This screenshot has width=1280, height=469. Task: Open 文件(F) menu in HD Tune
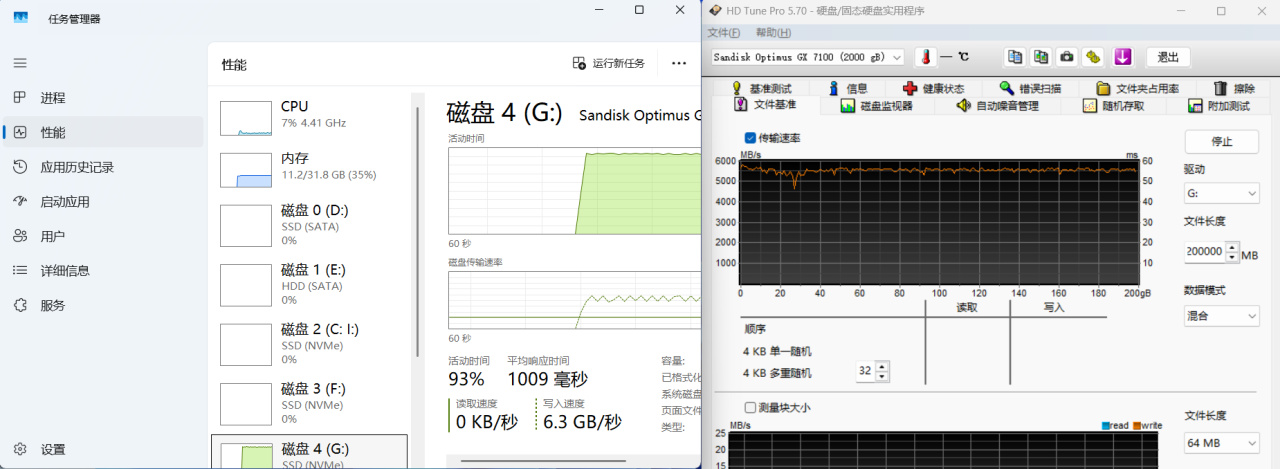pos(723,33)
